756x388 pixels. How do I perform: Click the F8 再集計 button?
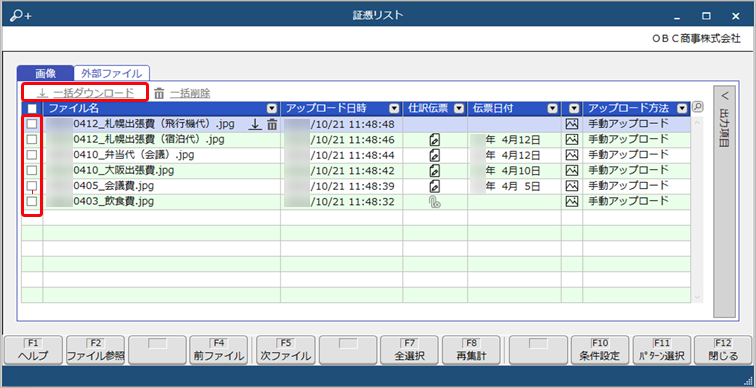pyautogui.click(x=472, y=350)
